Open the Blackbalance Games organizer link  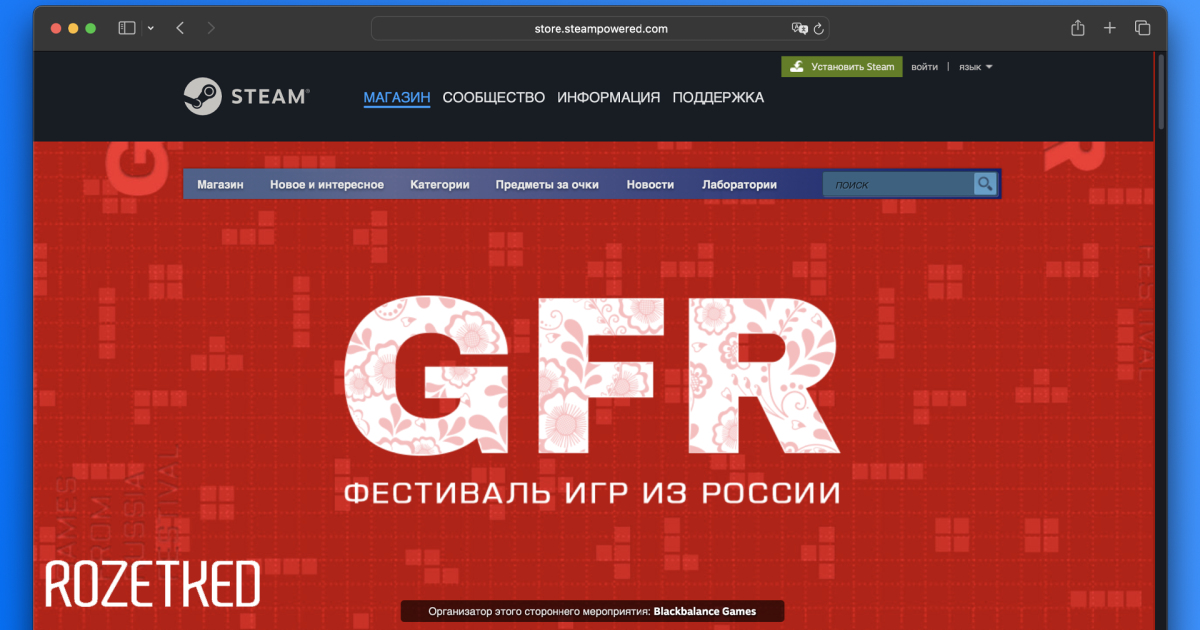click(x=705, y=611)
